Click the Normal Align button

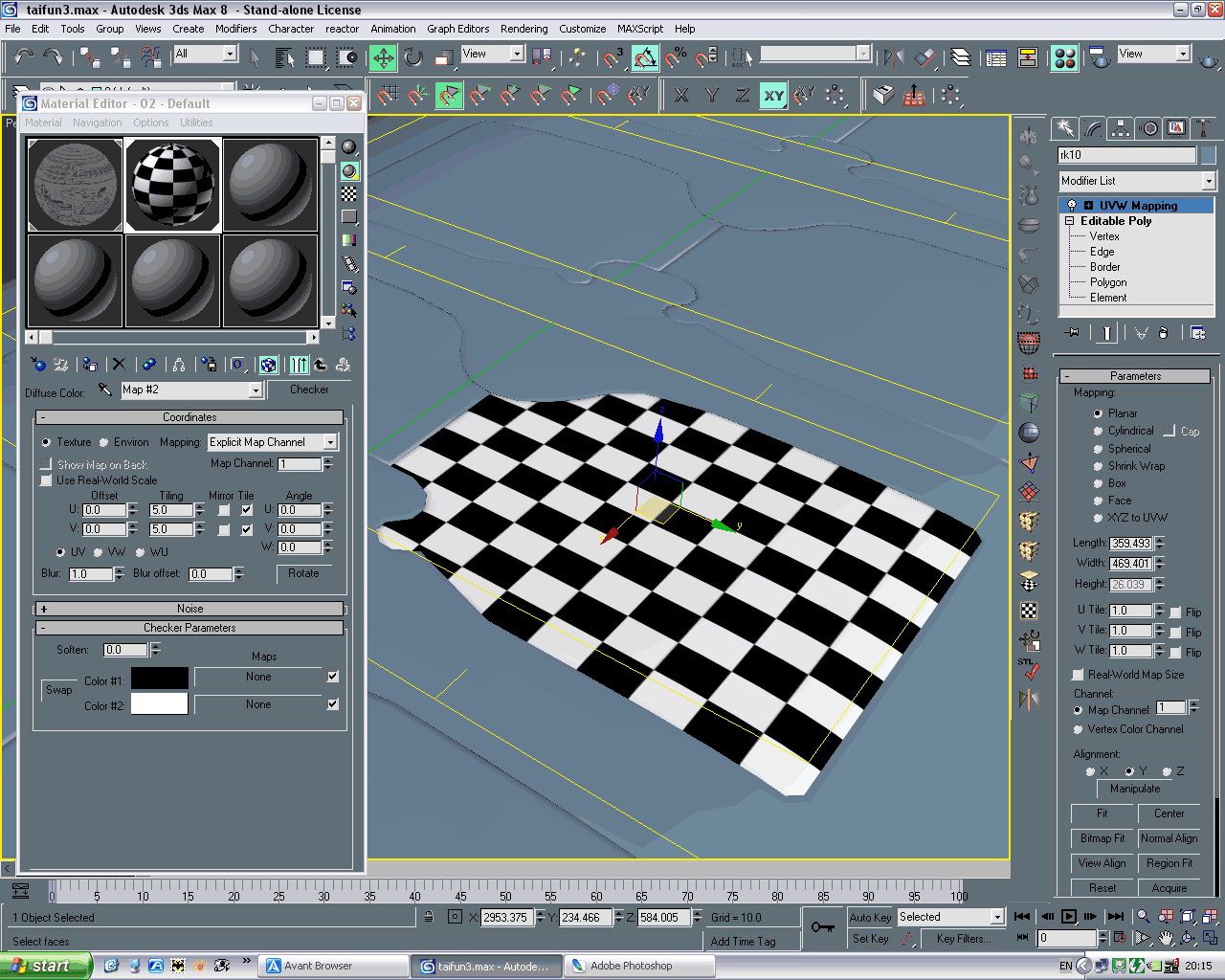click(1169, 838)
